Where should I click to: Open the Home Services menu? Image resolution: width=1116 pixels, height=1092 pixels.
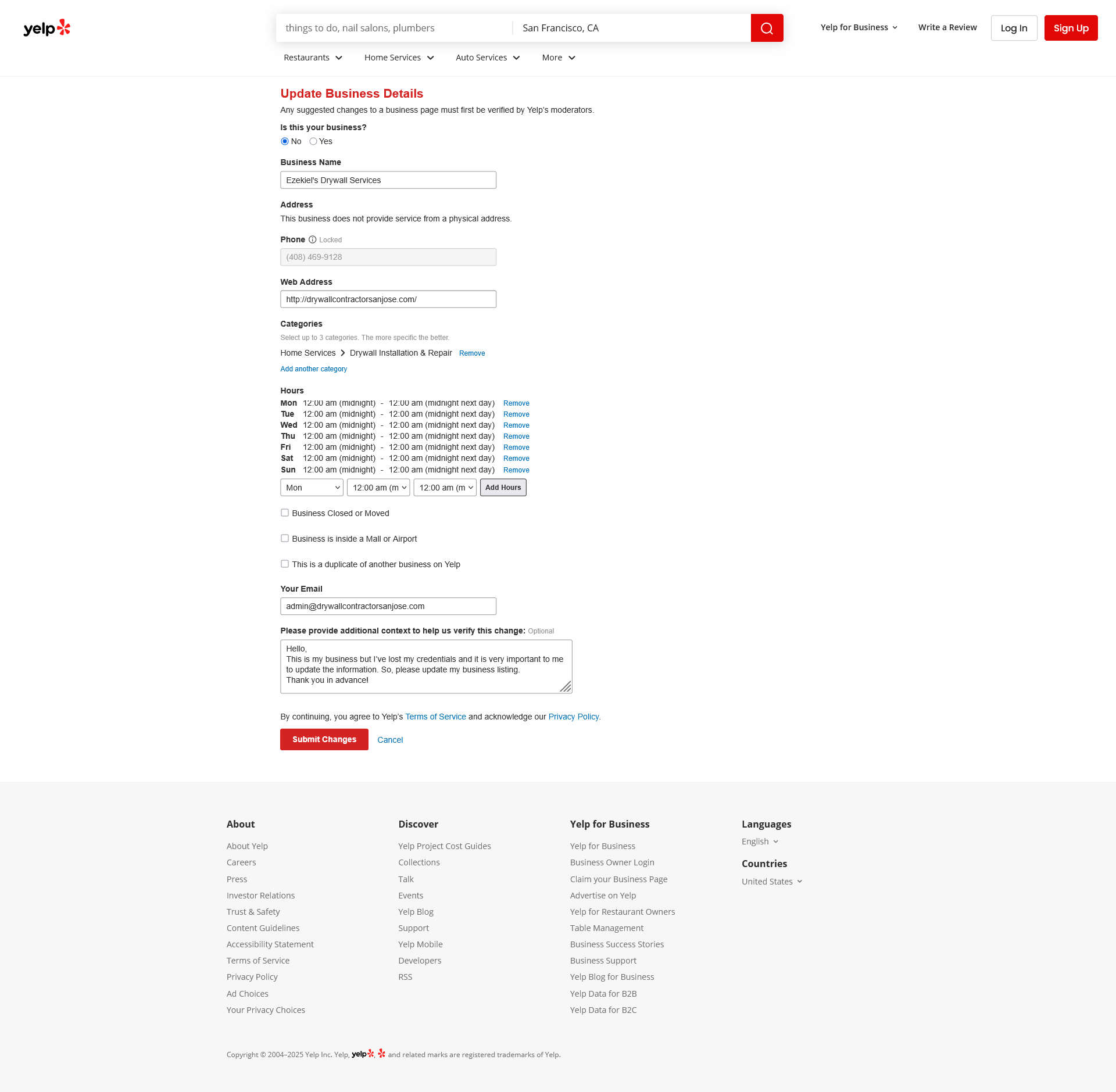399,58
